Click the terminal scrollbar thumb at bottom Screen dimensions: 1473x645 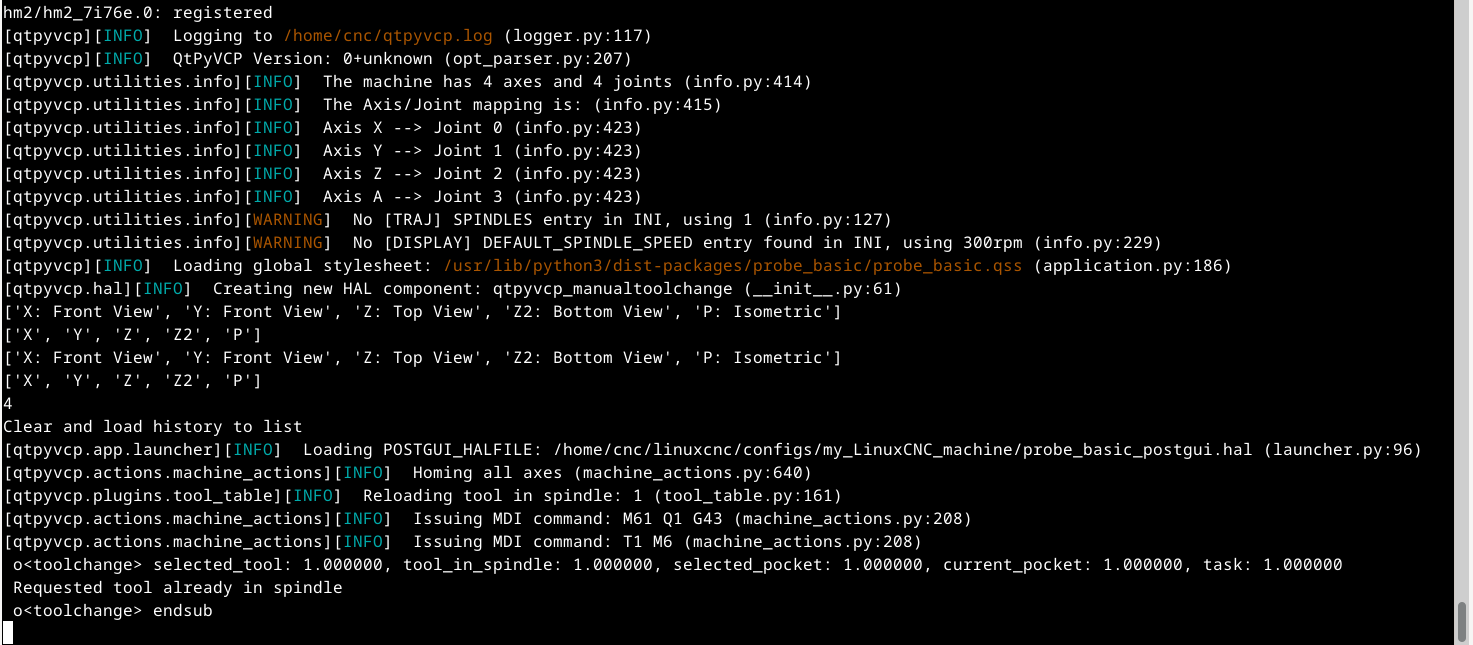tap(1463, 622)
